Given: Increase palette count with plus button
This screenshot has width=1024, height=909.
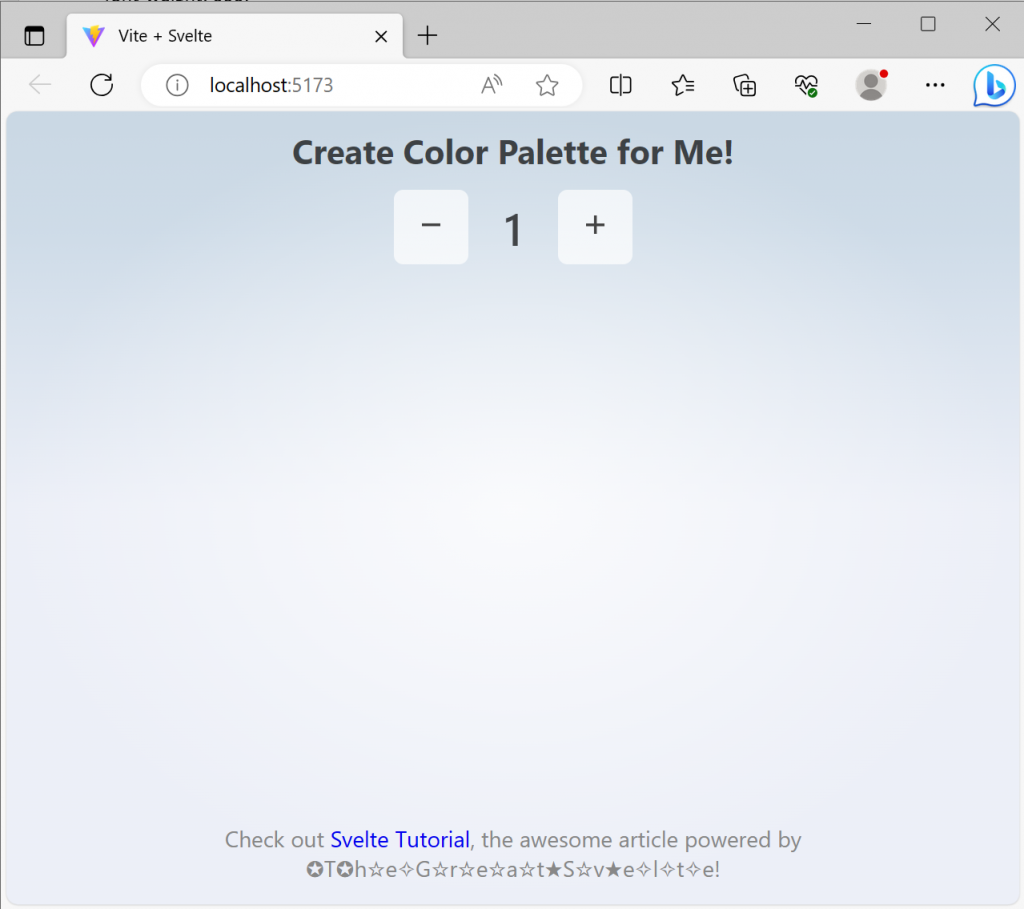Looking at the screenshot, I should [595, 227].
